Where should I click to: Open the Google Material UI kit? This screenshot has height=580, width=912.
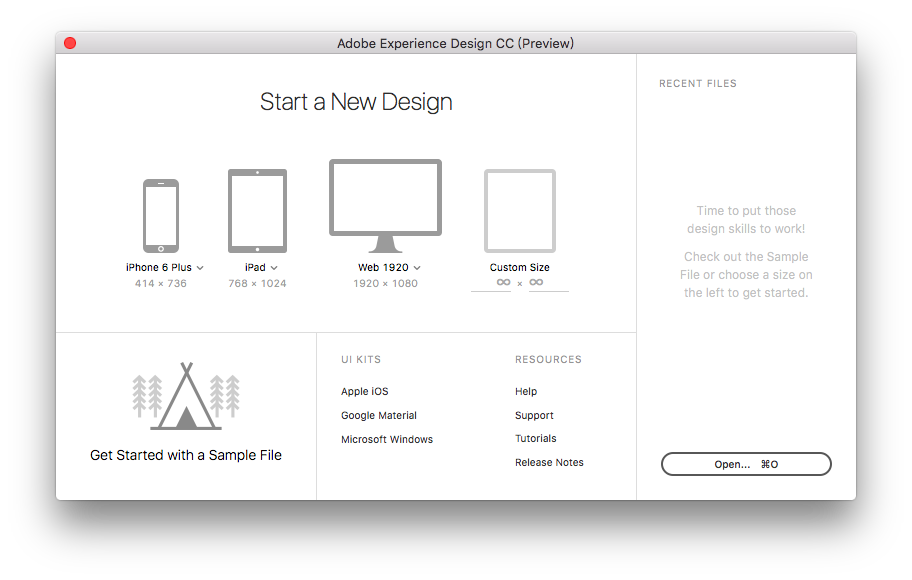point(378,415)
